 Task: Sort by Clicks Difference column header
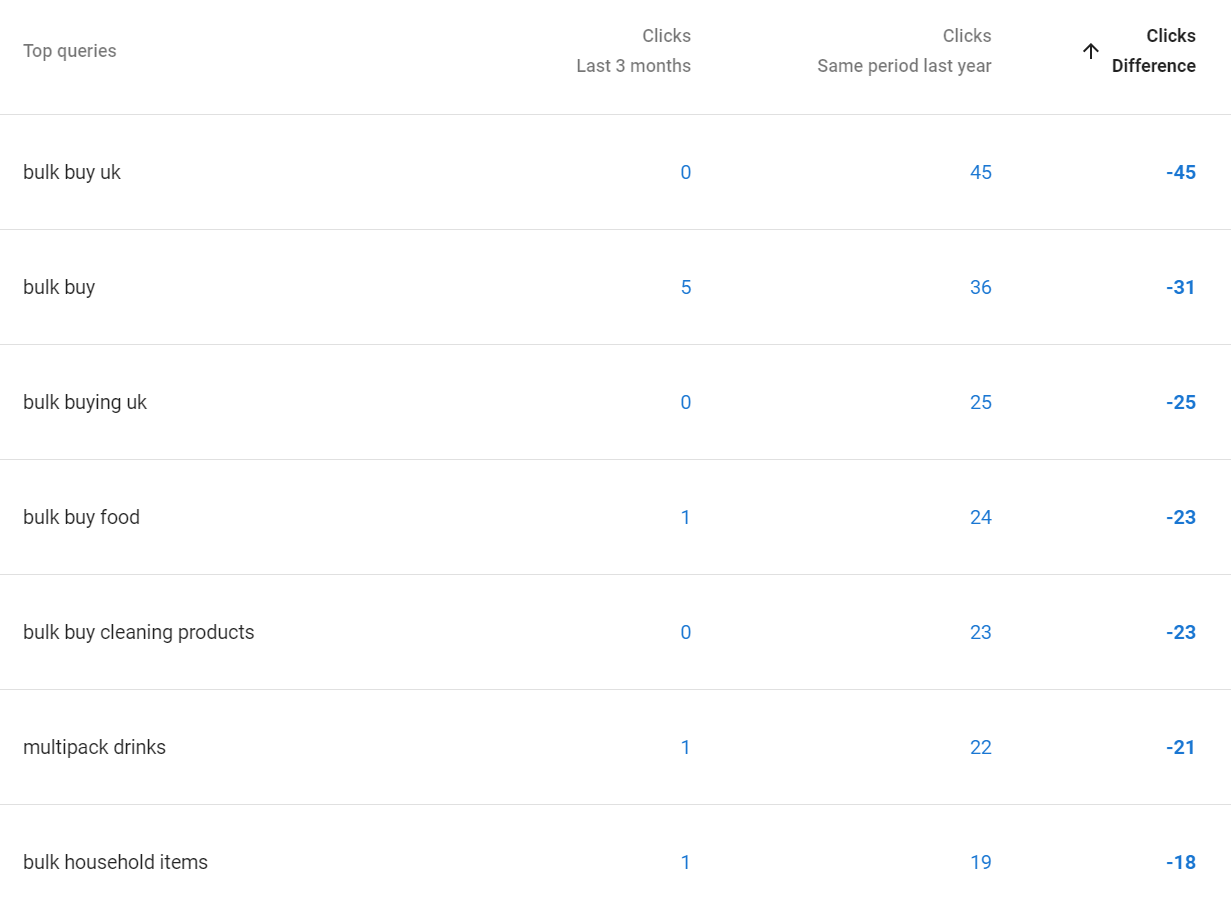pyautogui.click(x=1153, y=51)
